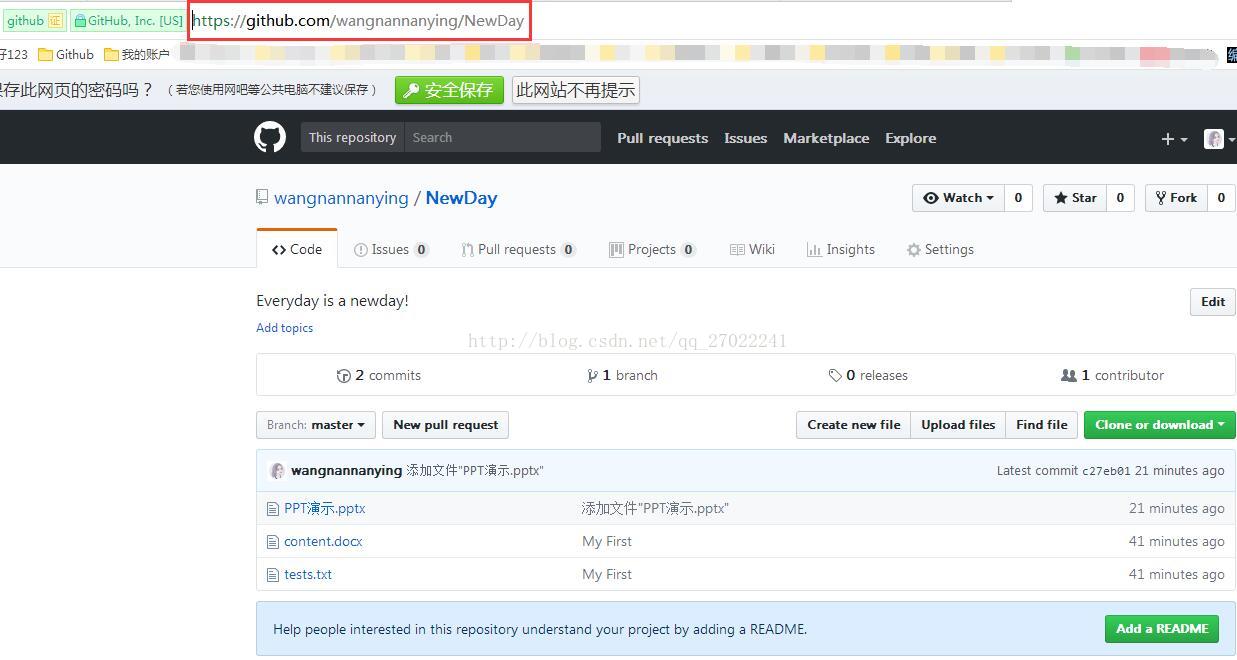Click the PPT演示.pptx file icon

click(272, 509)
